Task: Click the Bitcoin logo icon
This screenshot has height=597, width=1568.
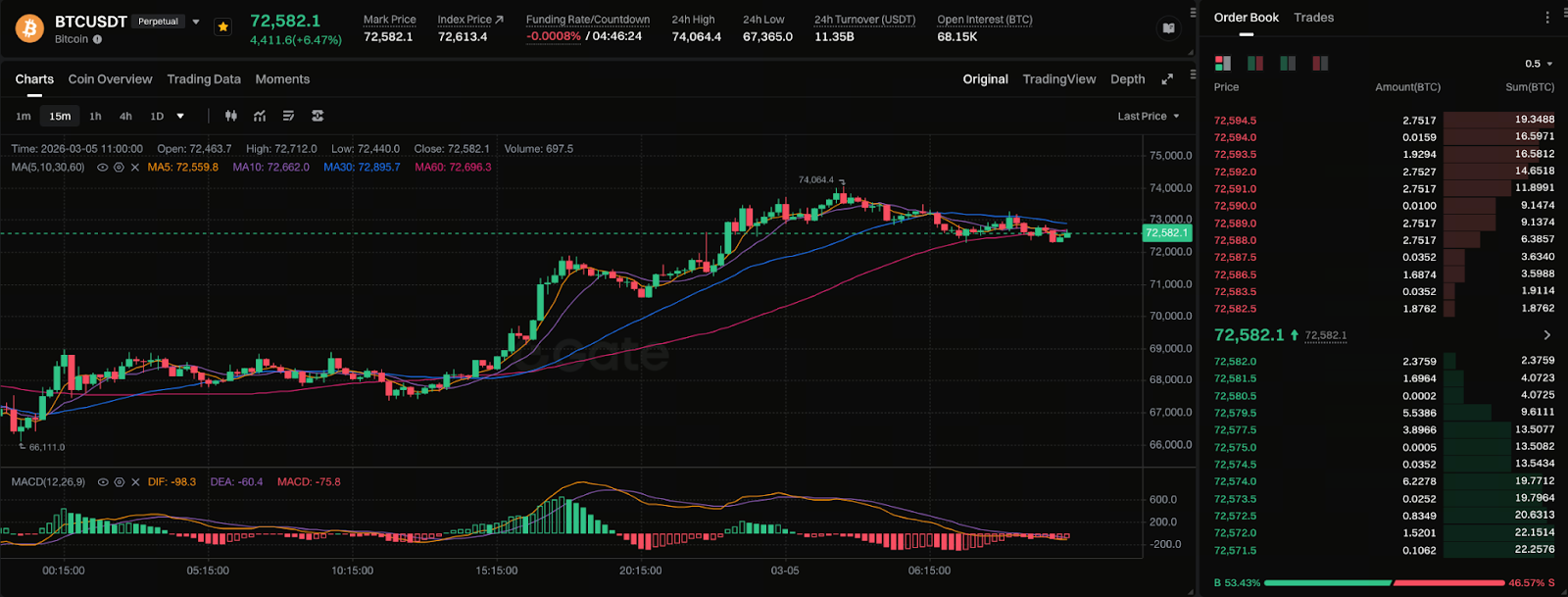Action: (29, 28)
